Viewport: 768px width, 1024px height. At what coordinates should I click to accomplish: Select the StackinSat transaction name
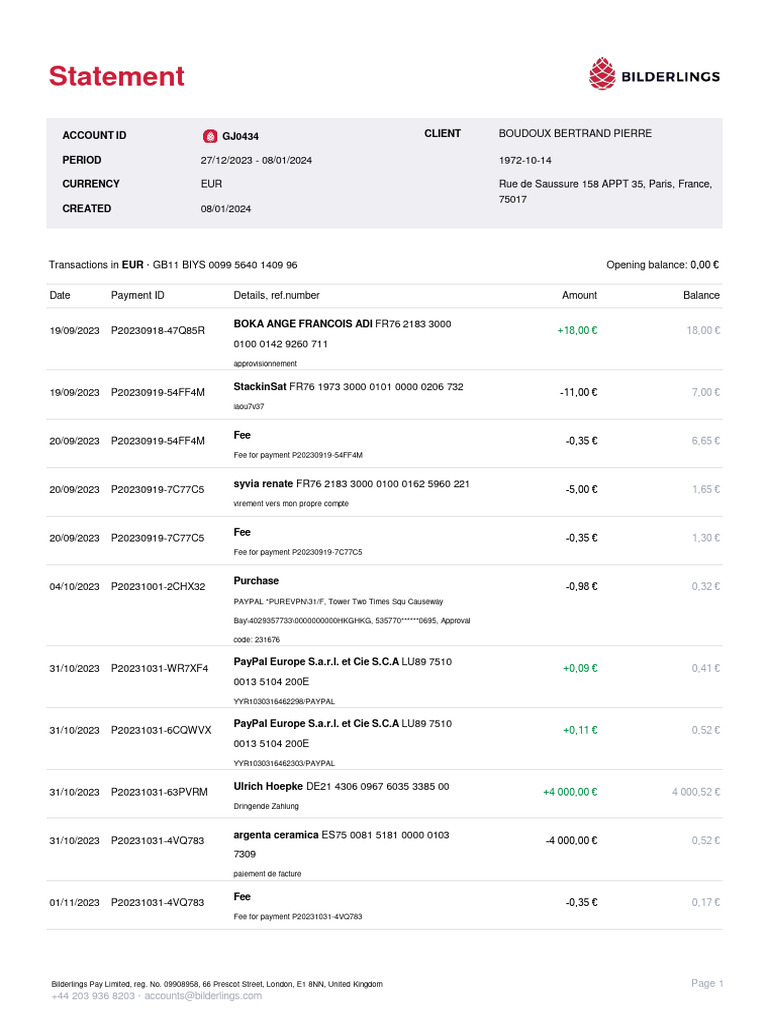pyautogui.click(x=260, y=386)
